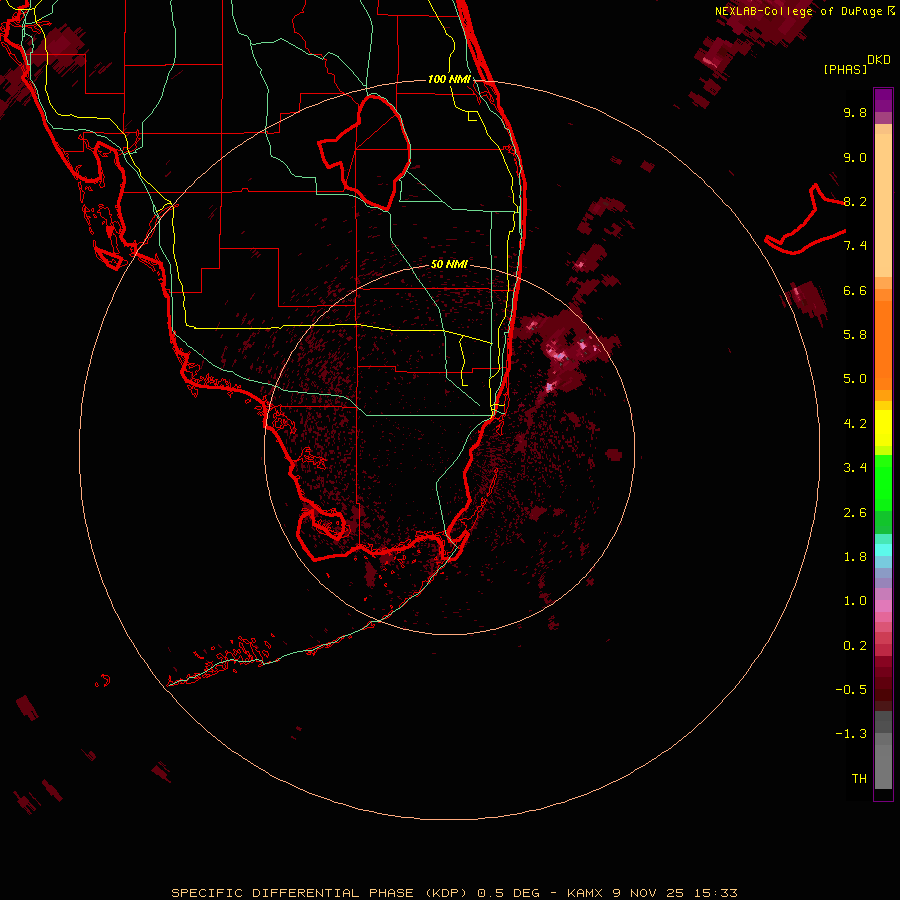Select the 1.8 scale value
The image size is (900, 900).
(x=855, y=557)
